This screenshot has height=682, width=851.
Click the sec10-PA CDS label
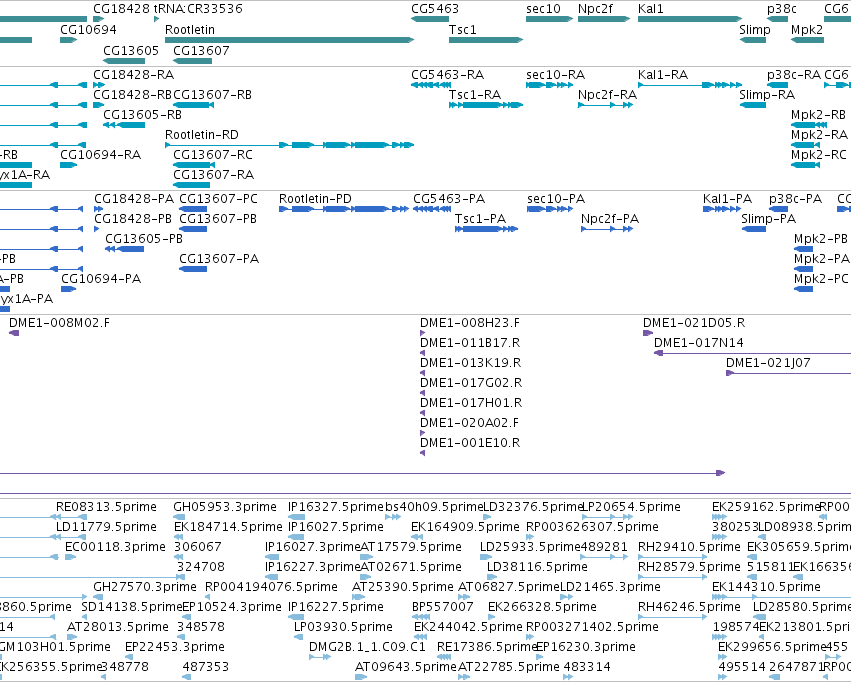click(x=556, y=199)
